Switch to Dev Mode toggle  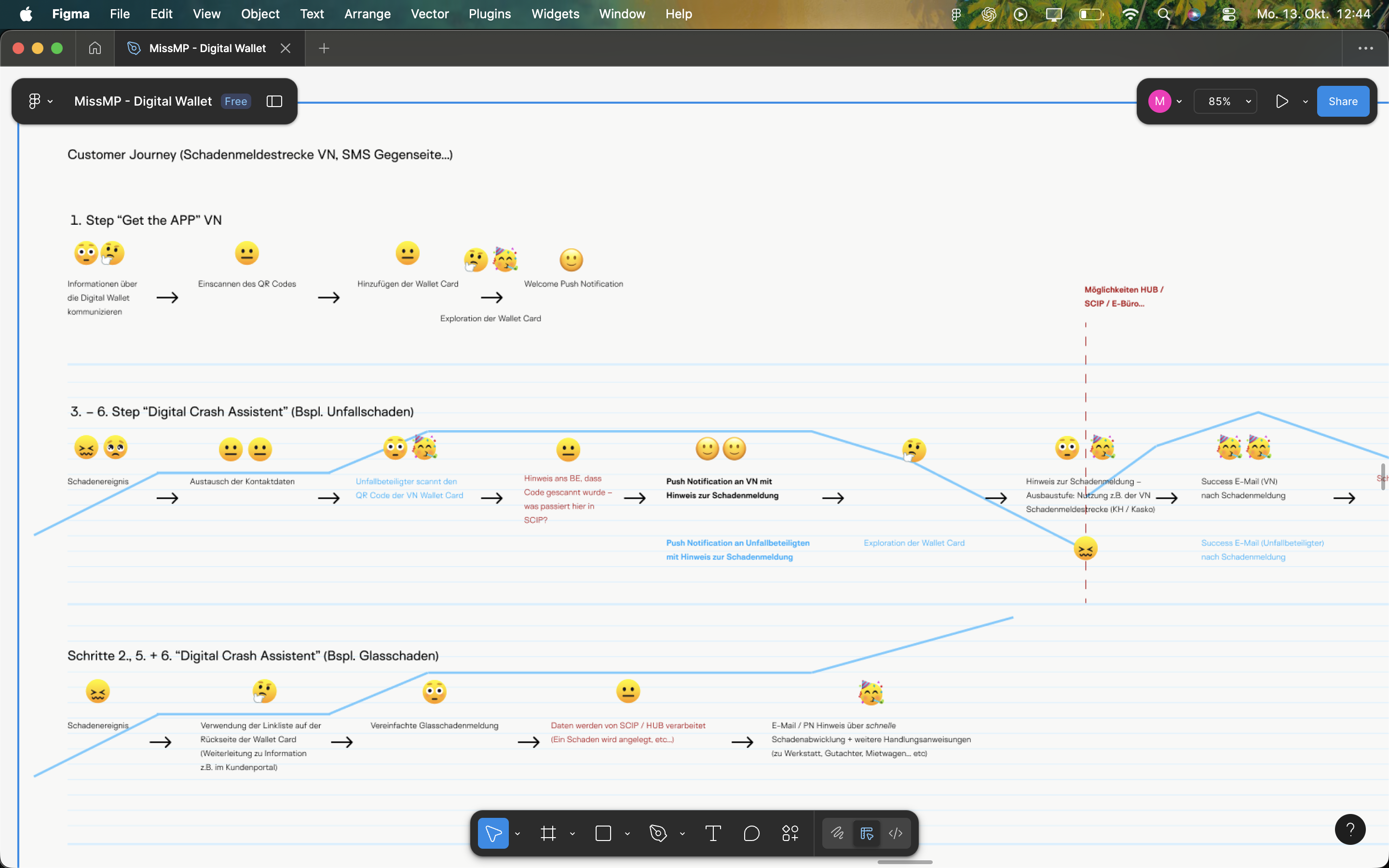(896, 833)
